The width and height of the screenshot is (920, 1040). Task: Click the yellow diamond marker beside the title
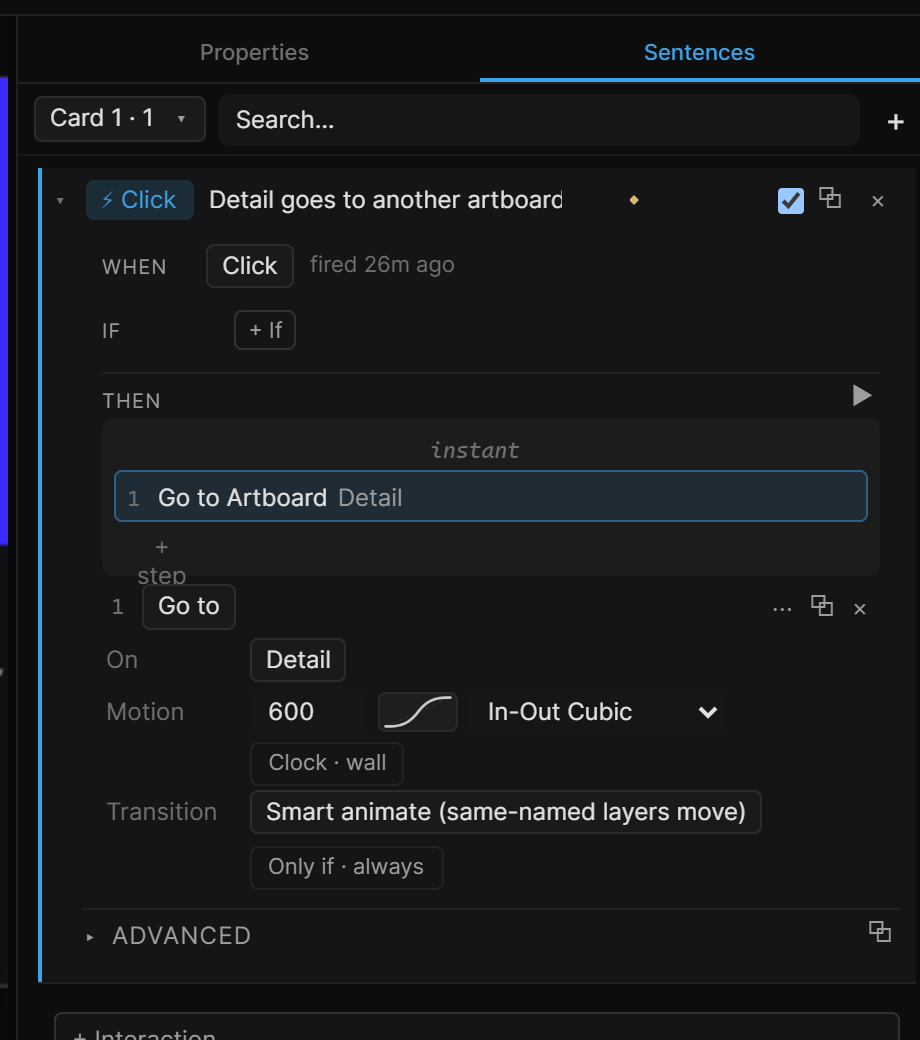point(634,200)
